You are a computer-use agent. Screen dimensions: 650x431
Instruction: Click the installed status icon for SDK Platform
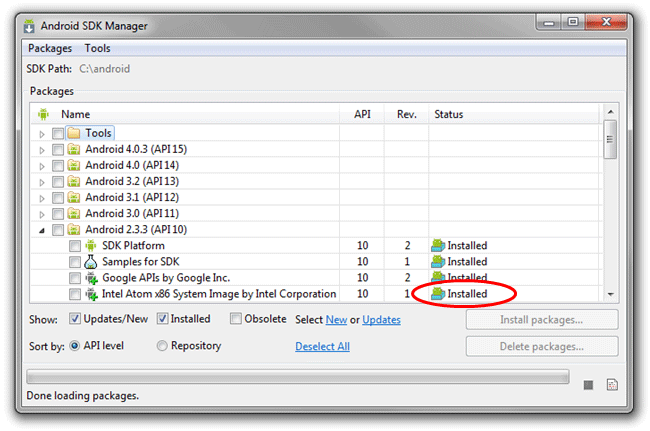(x=438, y=245)
